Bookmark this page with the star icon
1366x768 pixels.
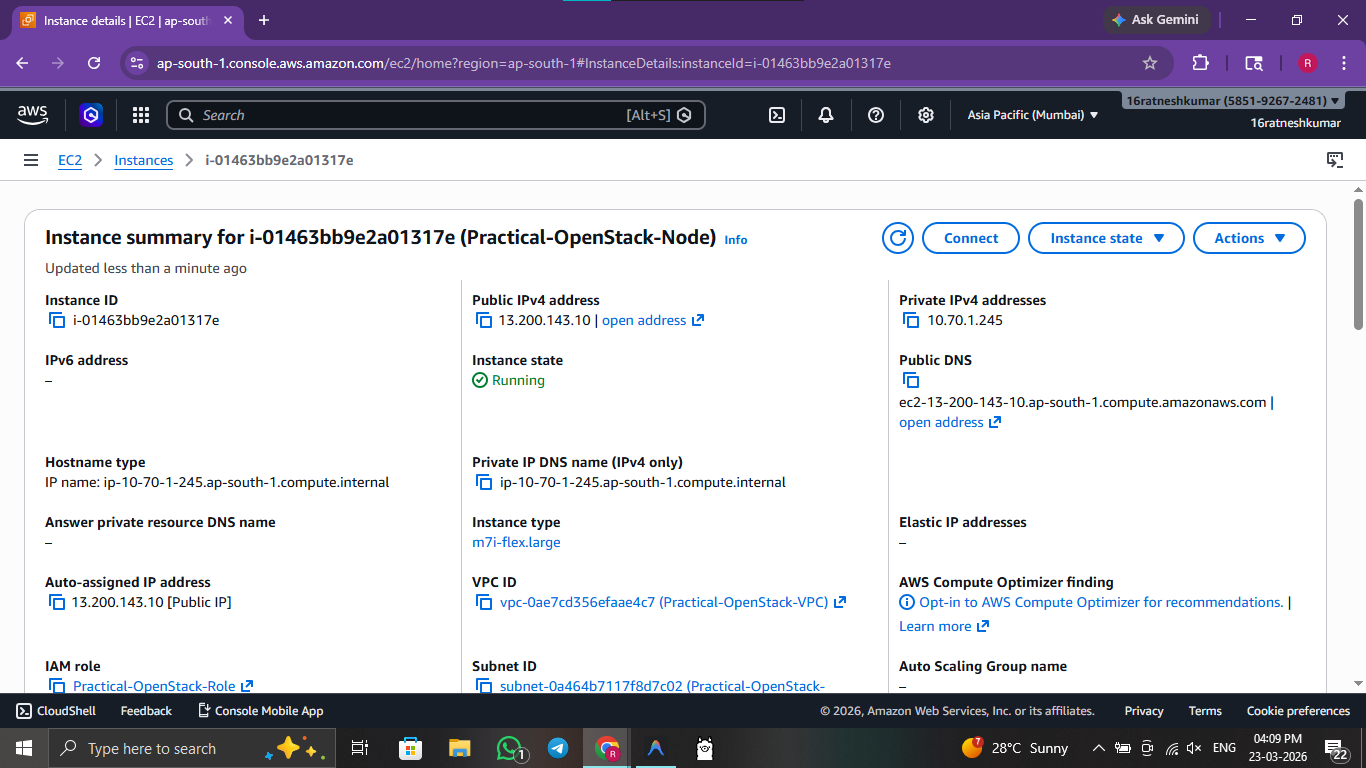(x=1150, y=63)
